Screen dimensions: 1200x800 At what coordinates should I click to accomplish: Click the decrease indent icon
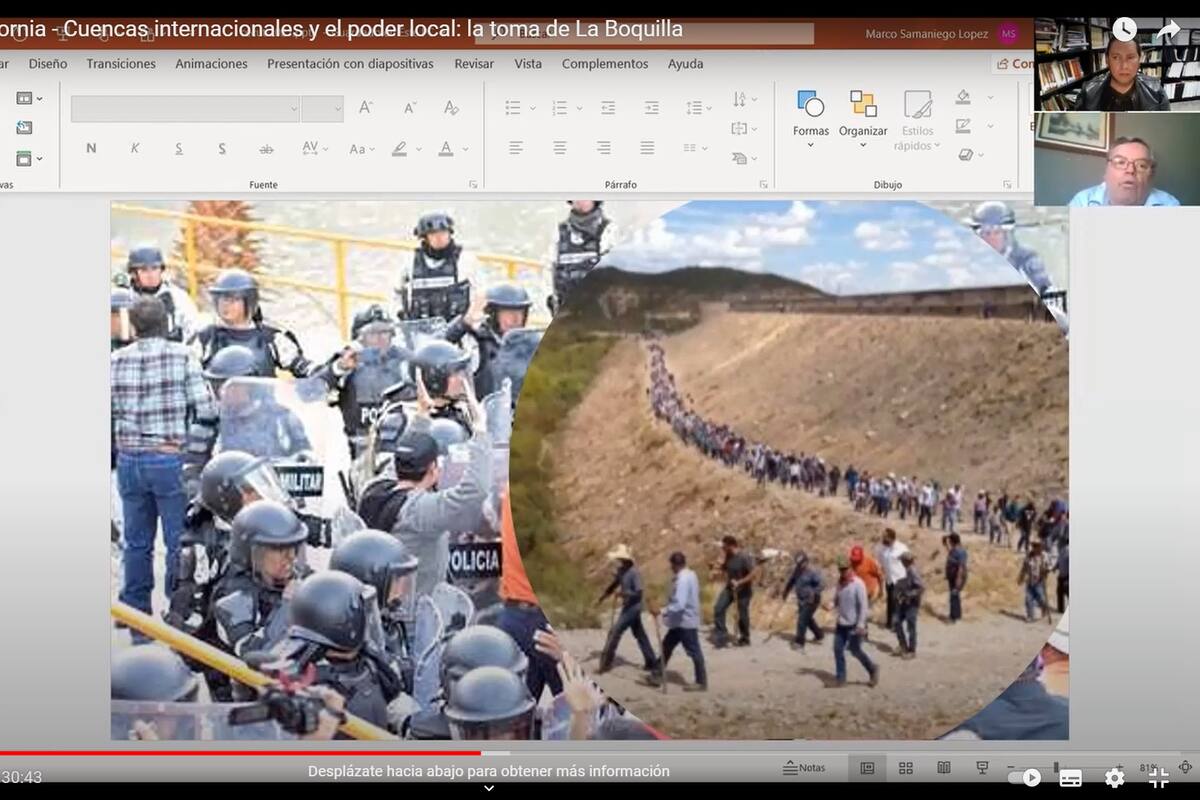[x=608, y=107]
